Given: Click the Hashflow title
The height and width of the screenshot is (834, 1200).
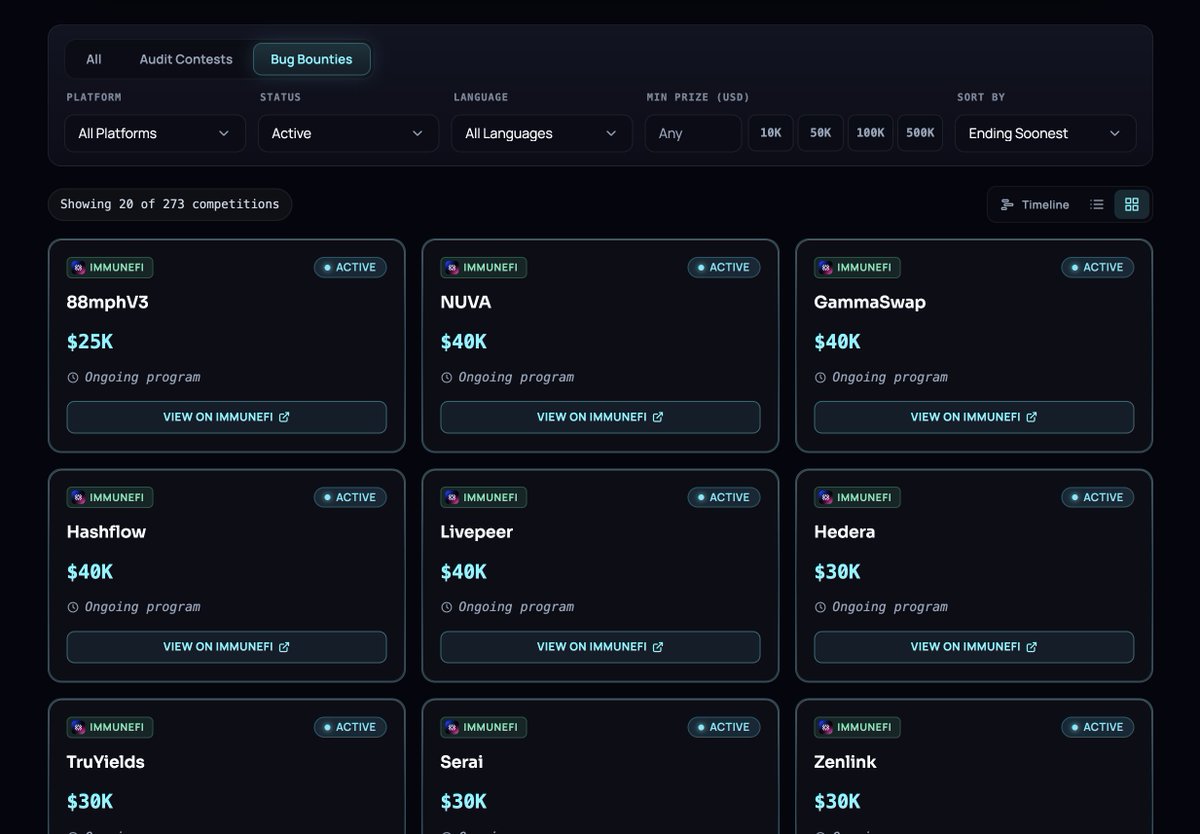Looking at the screenshot, I should coord(106,532).
